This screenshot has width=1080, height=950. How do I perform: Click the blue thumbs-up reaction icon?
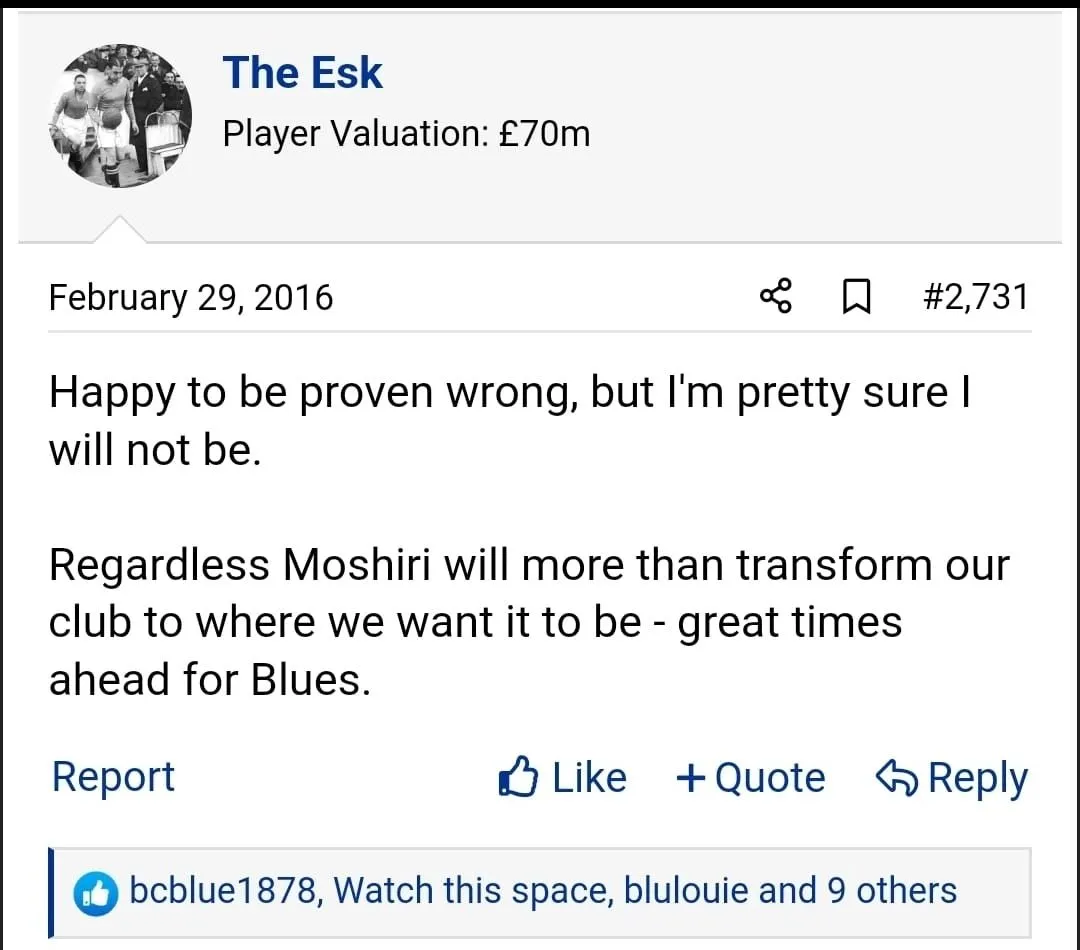96,892
